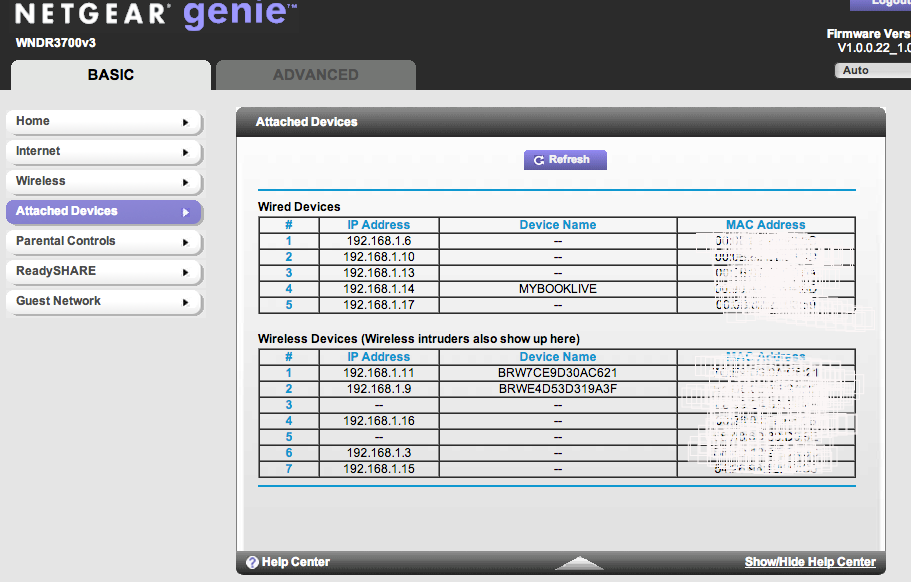Select wireless IP address 192.168.1.11
This screenshot has width=911, height=582.
pyautogui.click(x=379, y=373)
